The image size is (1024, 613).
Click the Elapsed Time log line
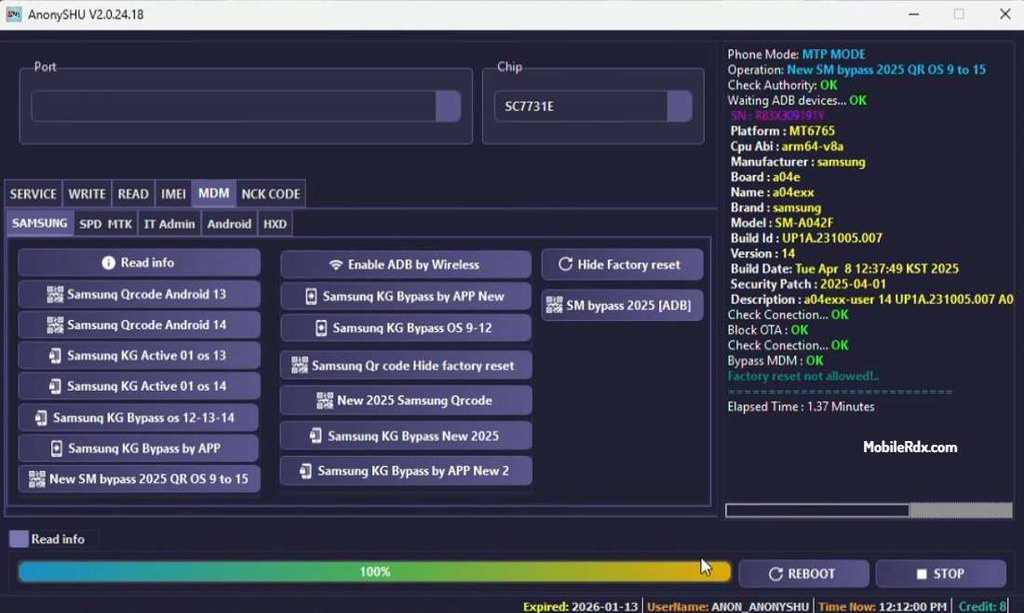(x=801, y=407)
